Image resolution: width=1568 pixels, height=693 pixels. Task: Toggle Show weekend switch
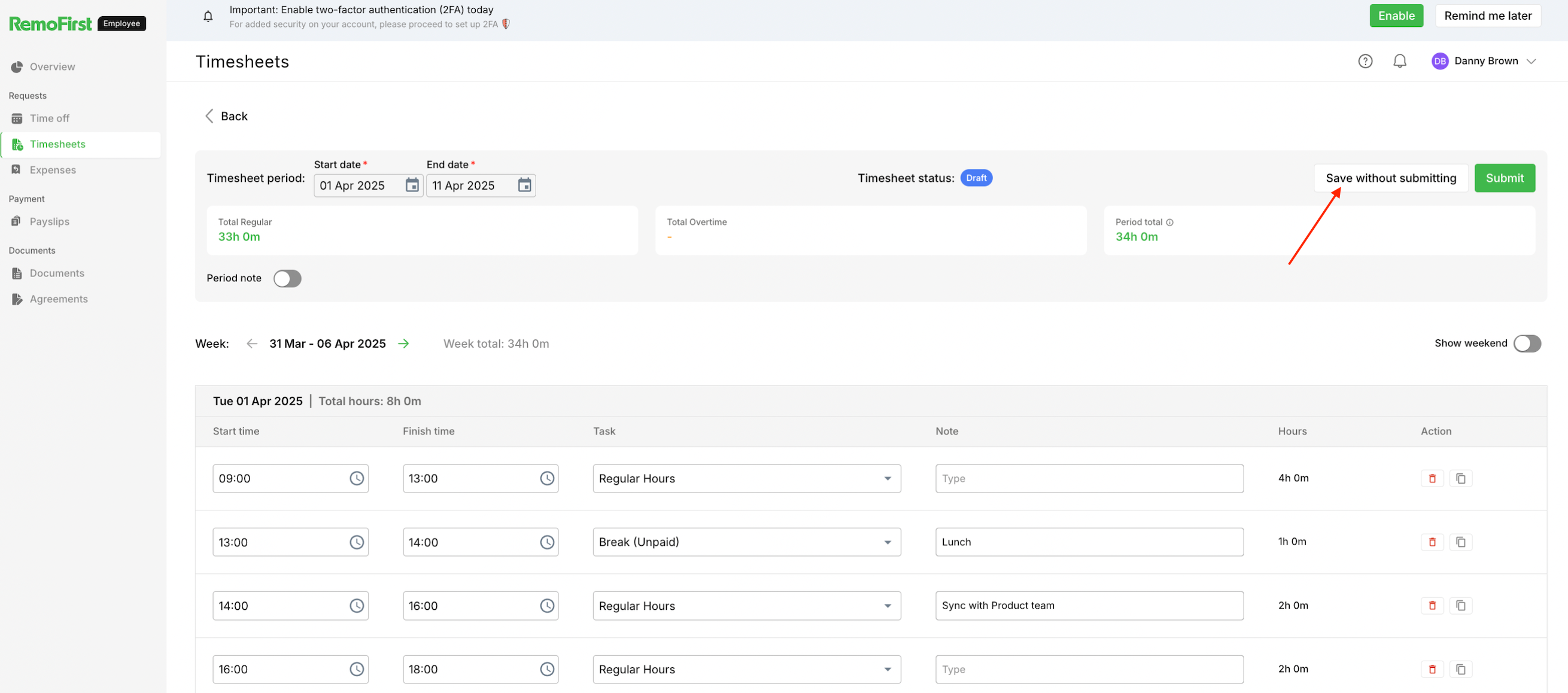tap(1527, 344)
